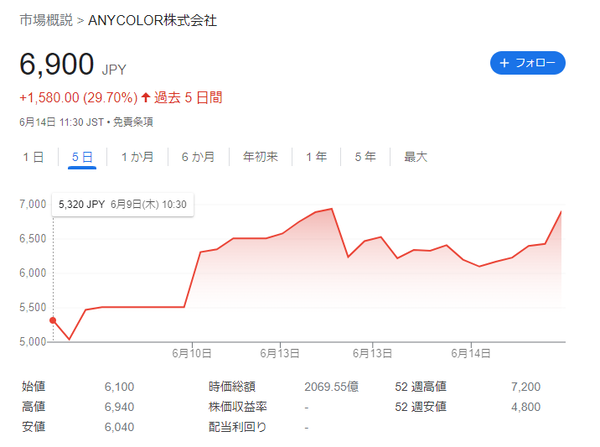Open the 免責条項 disclaimer link
This screenshot has width=600, height=447.
click(133, 122)
